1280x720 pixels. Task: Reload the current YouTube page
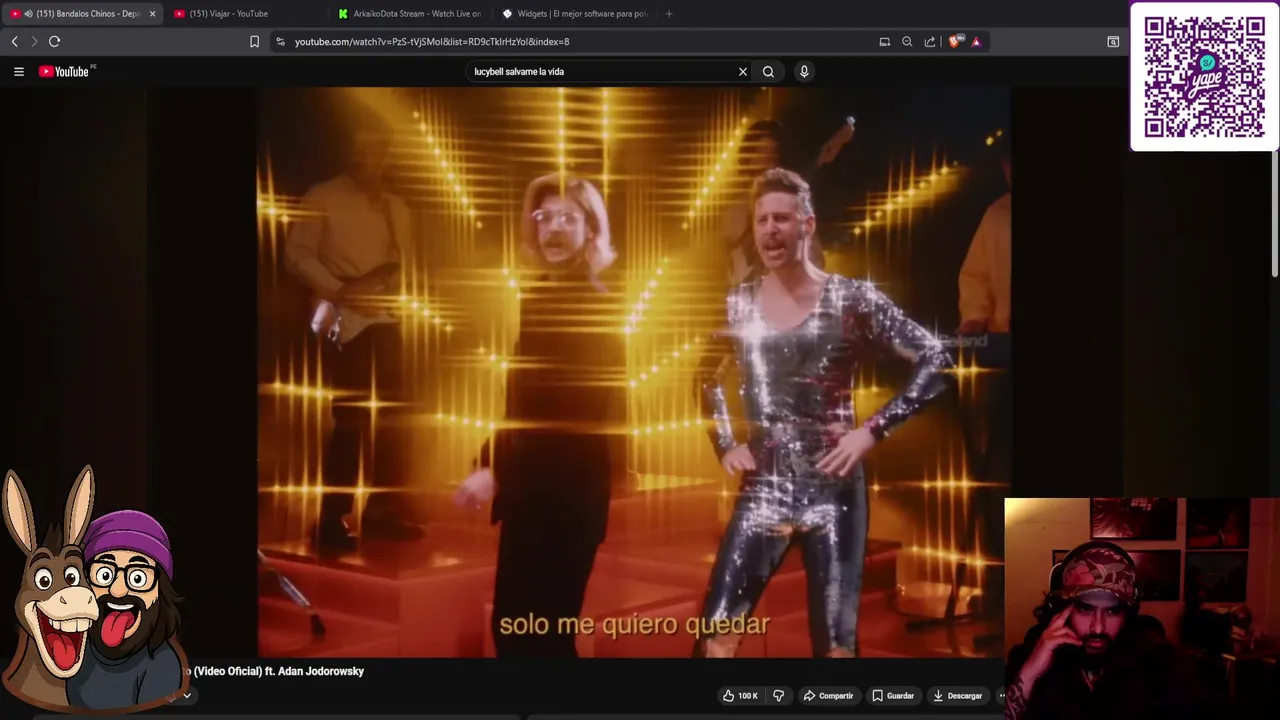click(55, 41)
